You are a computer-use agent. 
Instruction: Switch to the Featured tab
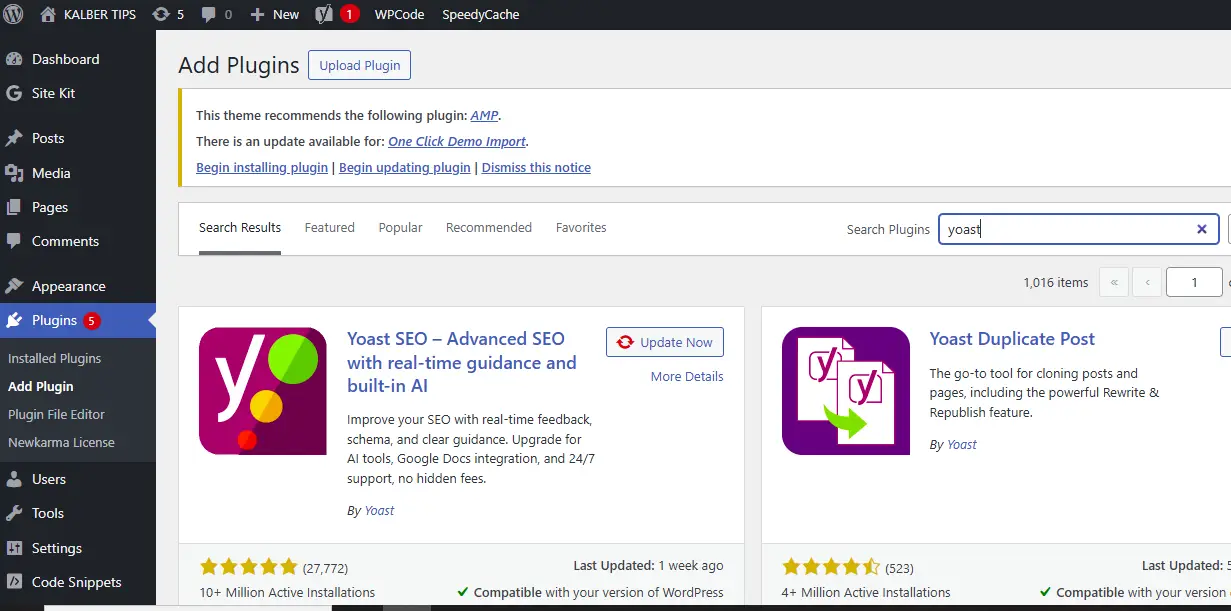tap(330, 227)
